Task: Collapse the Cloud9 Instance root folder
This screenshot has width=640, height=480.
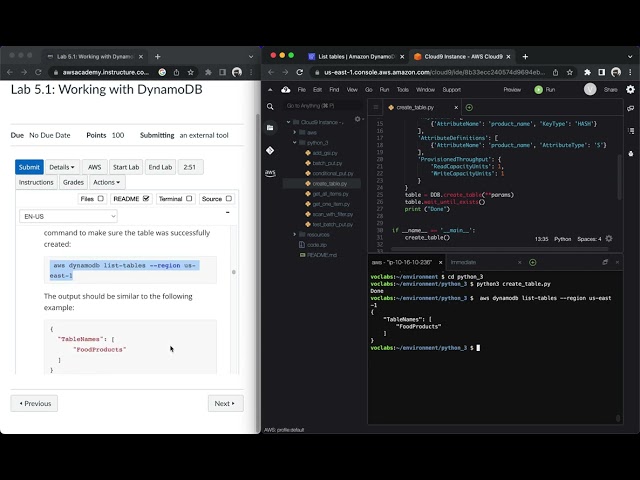Action: (x=289, y=122)
